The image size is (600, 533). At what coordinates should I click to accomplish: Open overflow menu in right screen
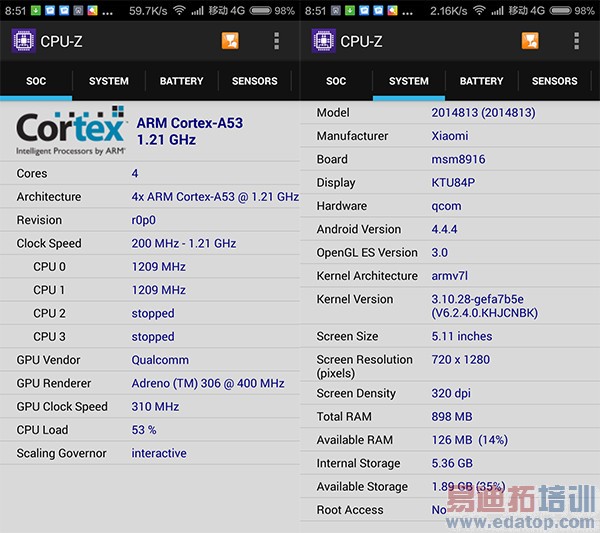576,41
